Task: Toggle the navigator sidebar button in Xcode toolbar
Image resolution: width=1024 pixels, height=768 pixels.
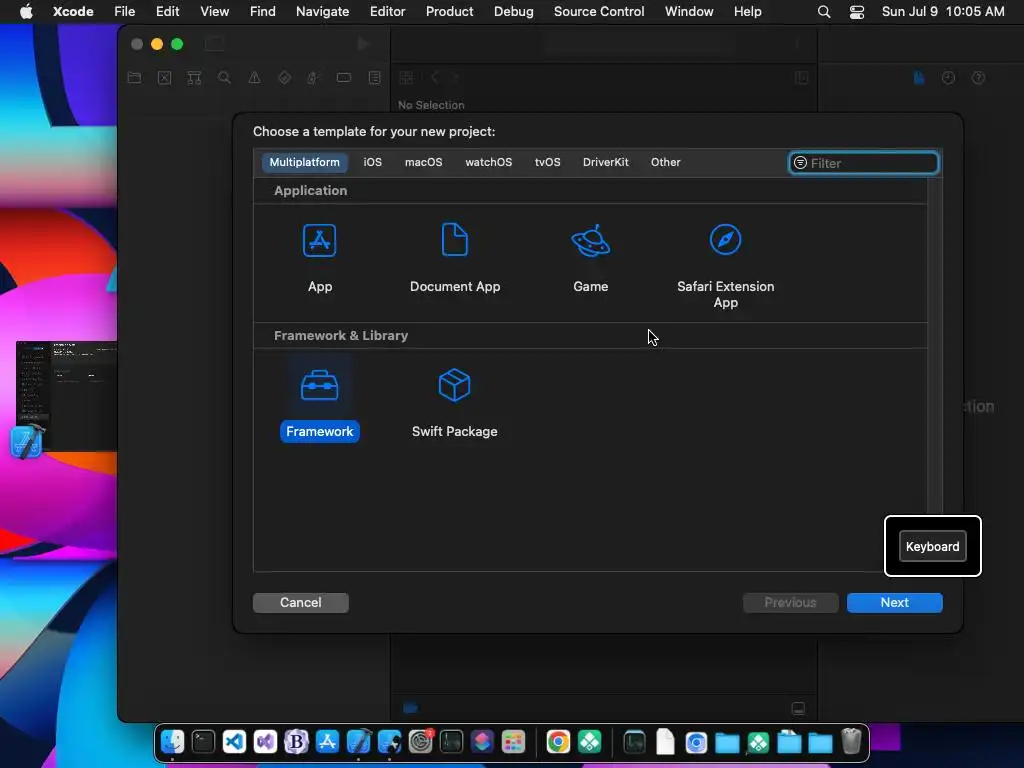Action: (214, 44)
